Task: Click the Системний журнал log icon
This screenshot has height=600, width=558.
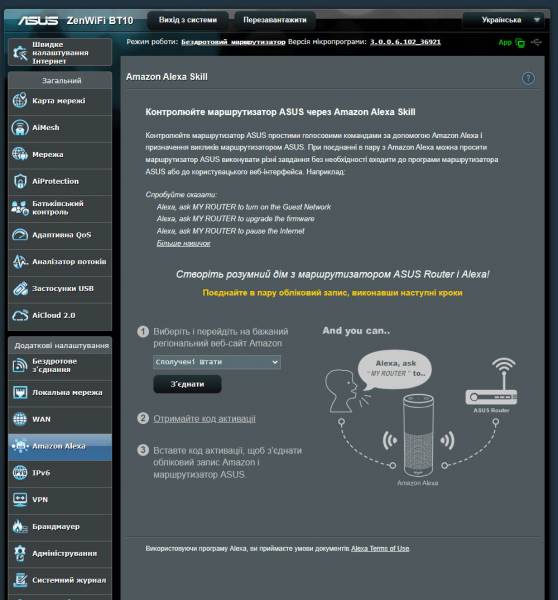Action: pos(20,580)
